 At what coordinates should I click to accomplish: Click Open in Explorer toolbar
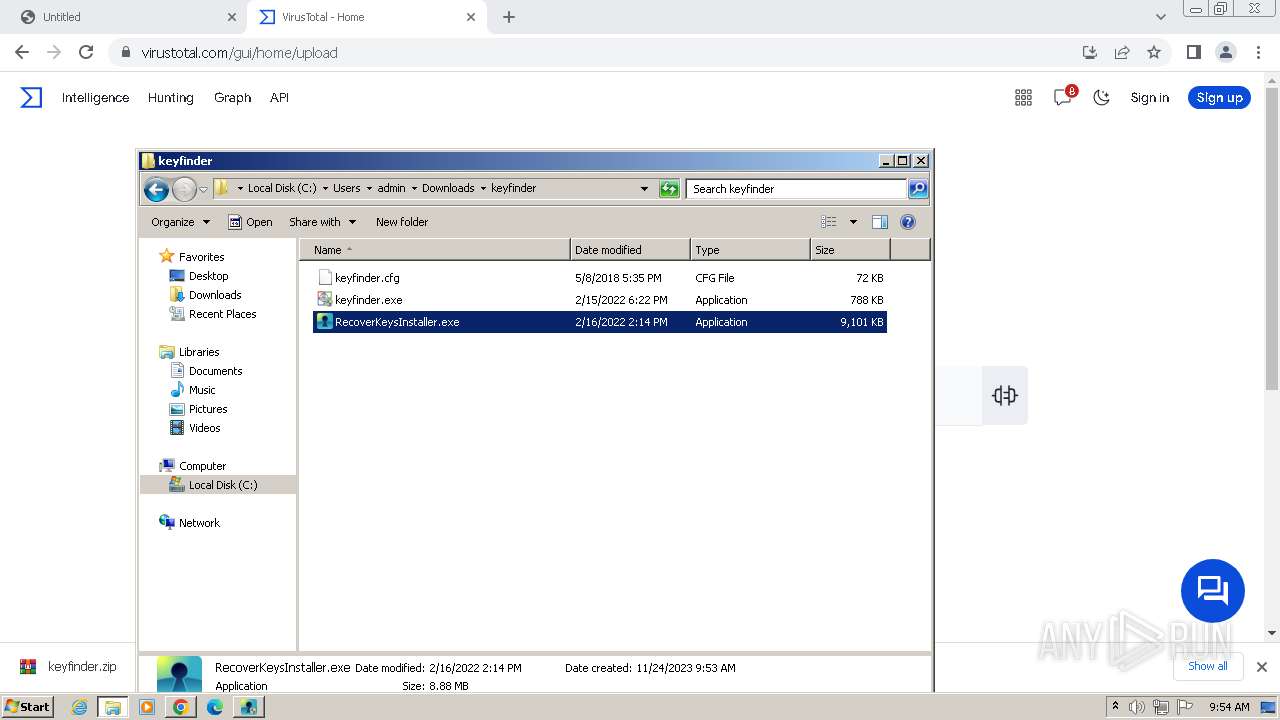[250, 222]
